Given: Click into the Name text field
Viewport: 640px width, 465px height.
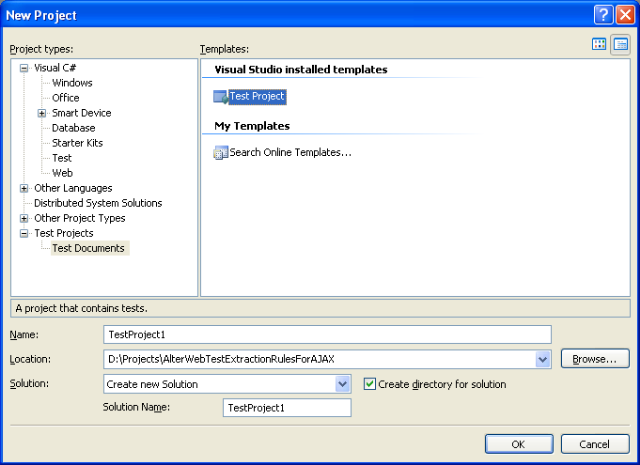Looking at the screenshot, I should [327, 335].
